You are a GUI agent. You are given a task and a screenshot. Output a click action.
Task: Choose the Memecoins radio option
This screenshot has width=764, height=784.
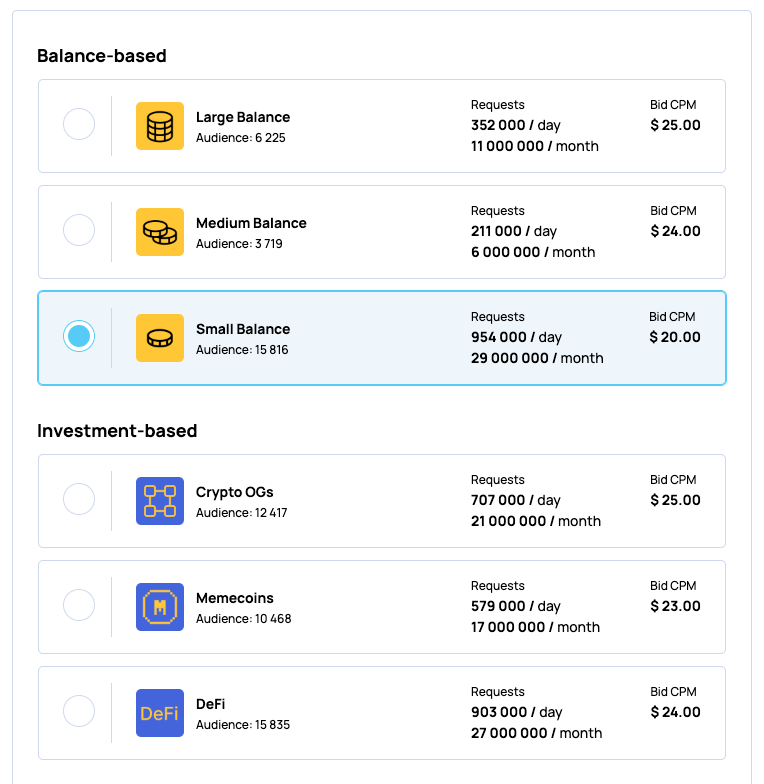tap(79, 605)
